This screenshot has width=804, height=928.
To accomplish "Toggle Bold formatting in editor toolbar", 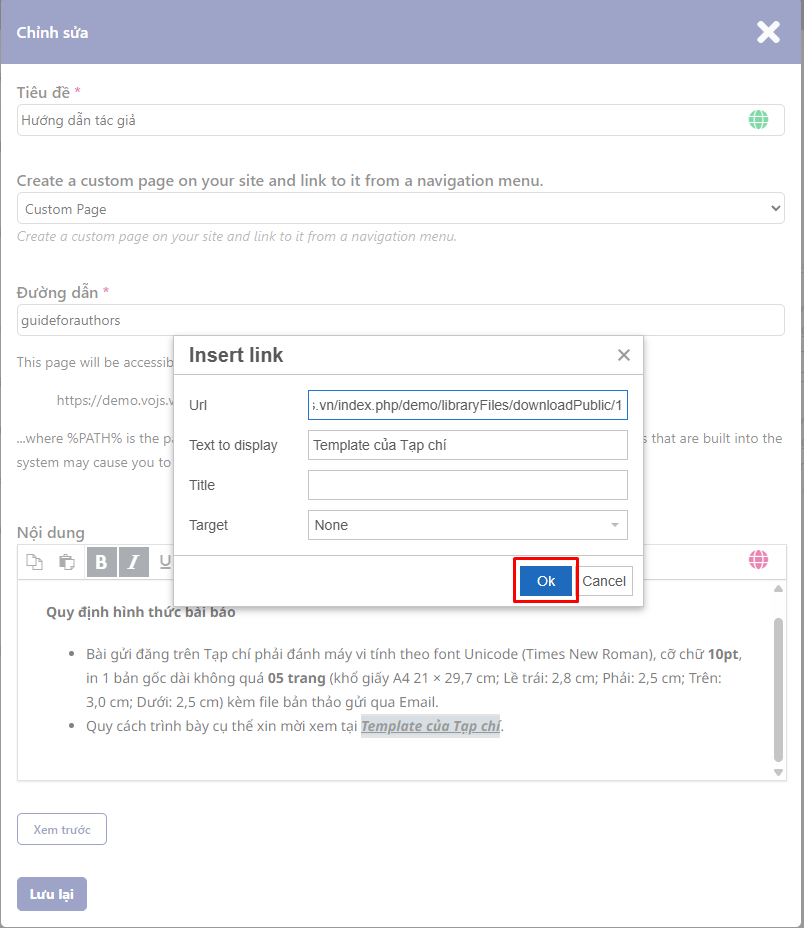I will (x=101, y=562).
